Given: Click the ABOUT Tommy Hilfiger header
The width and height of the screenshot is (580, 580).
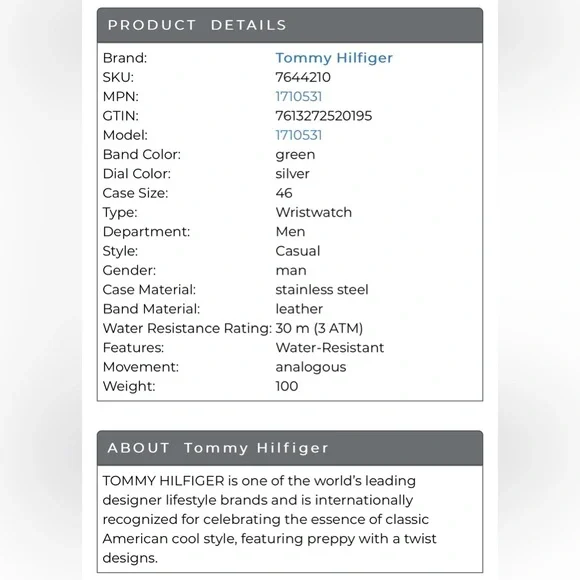Looking at the screenshot, I should coord(290,448).
